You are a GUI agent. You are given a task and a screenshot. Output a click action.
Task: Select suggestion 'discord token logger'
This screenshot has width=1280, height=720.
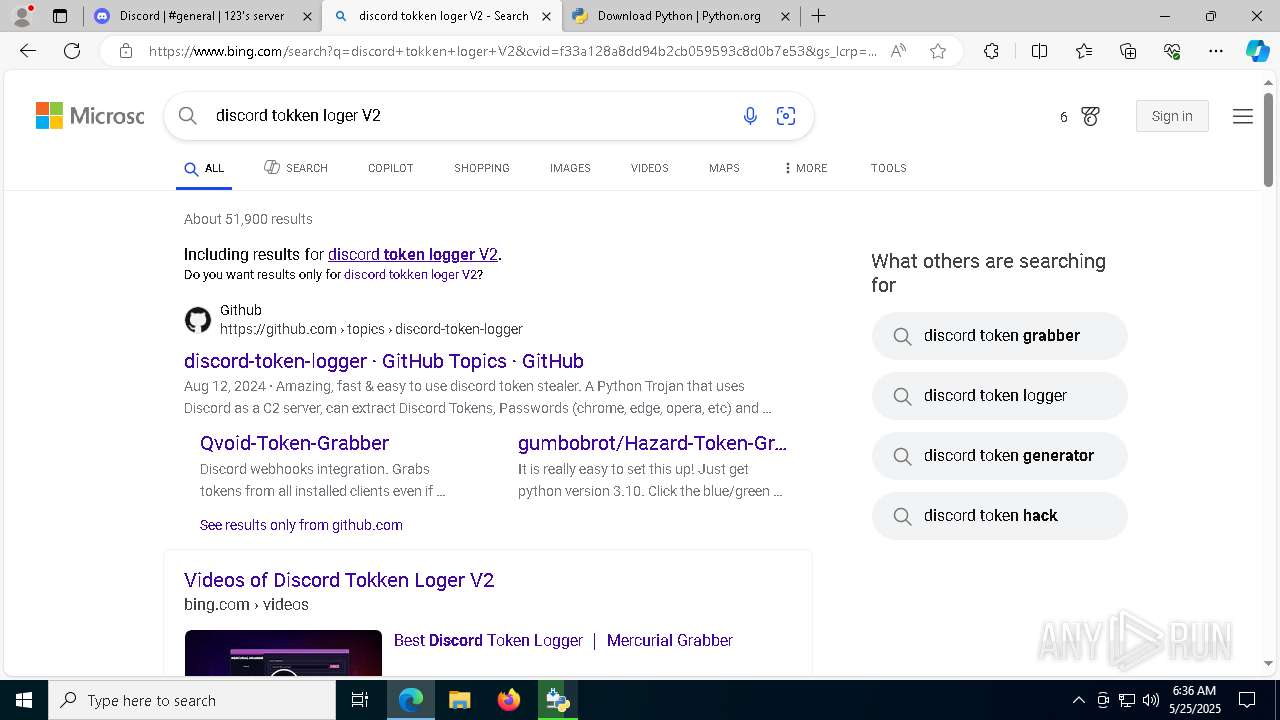point(1000,396)
